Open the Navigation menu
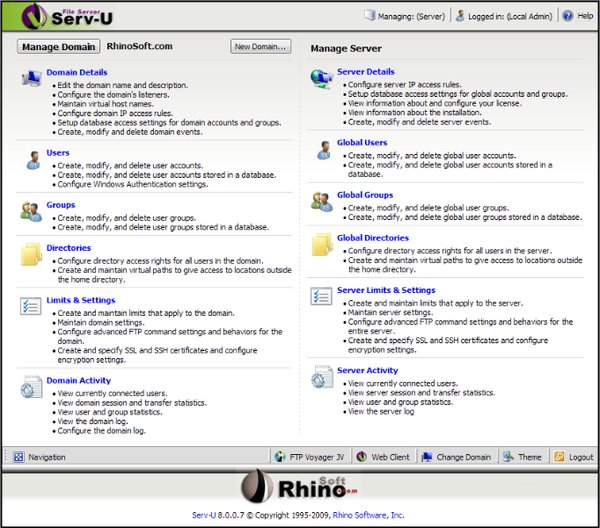 pos(47,457)
